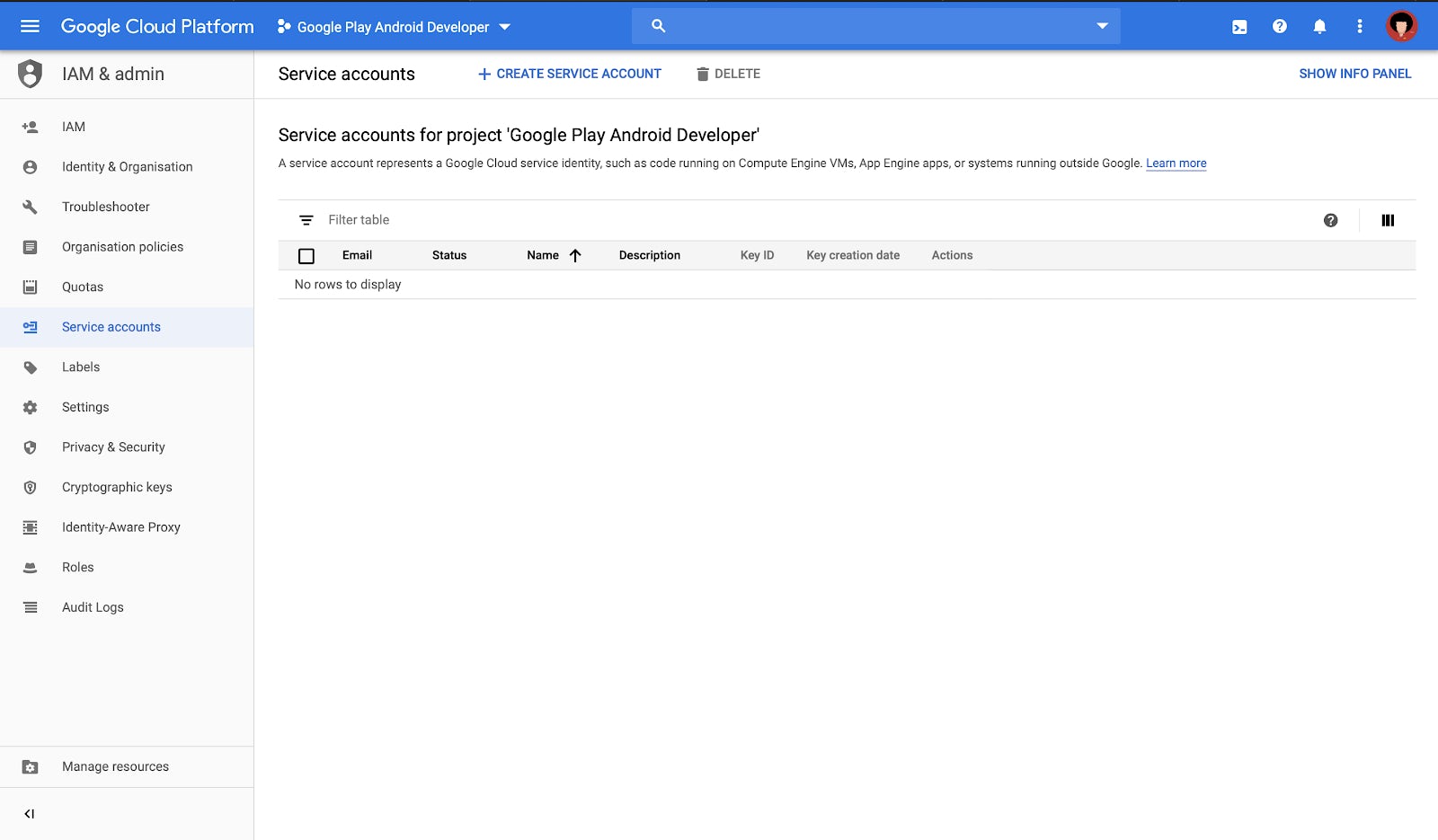Open notifications bell

tap(1319, 27)
